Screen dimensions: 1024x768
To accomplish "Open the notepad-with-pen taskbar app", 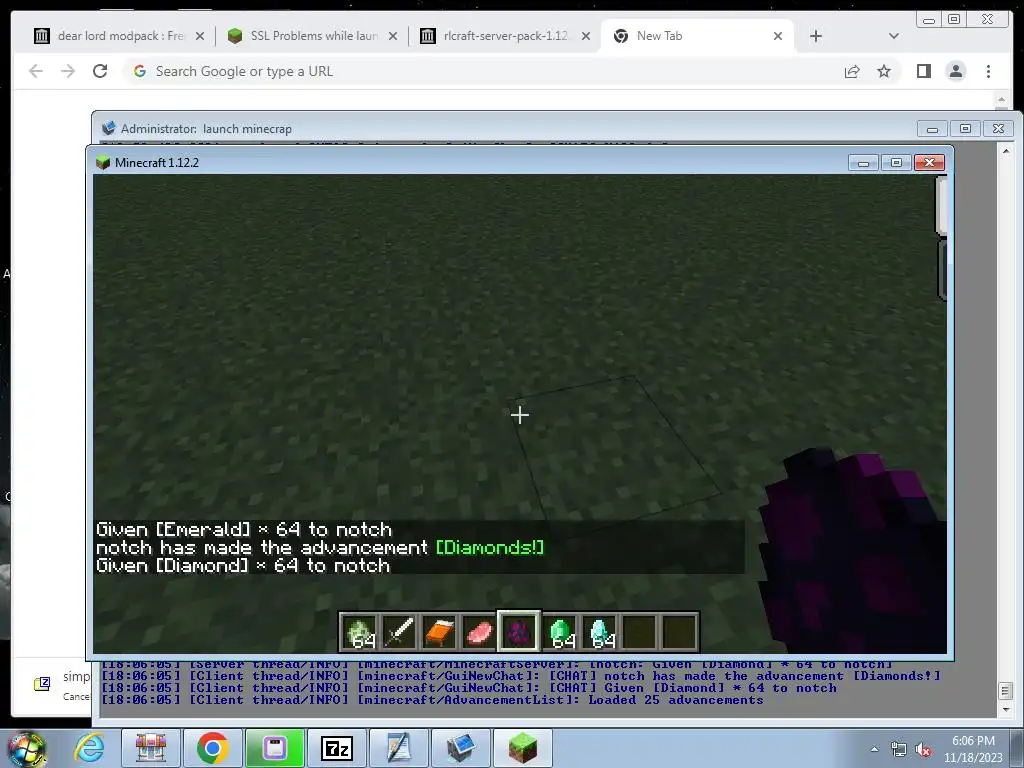I will pyautogui.click(x=398, y=748).
